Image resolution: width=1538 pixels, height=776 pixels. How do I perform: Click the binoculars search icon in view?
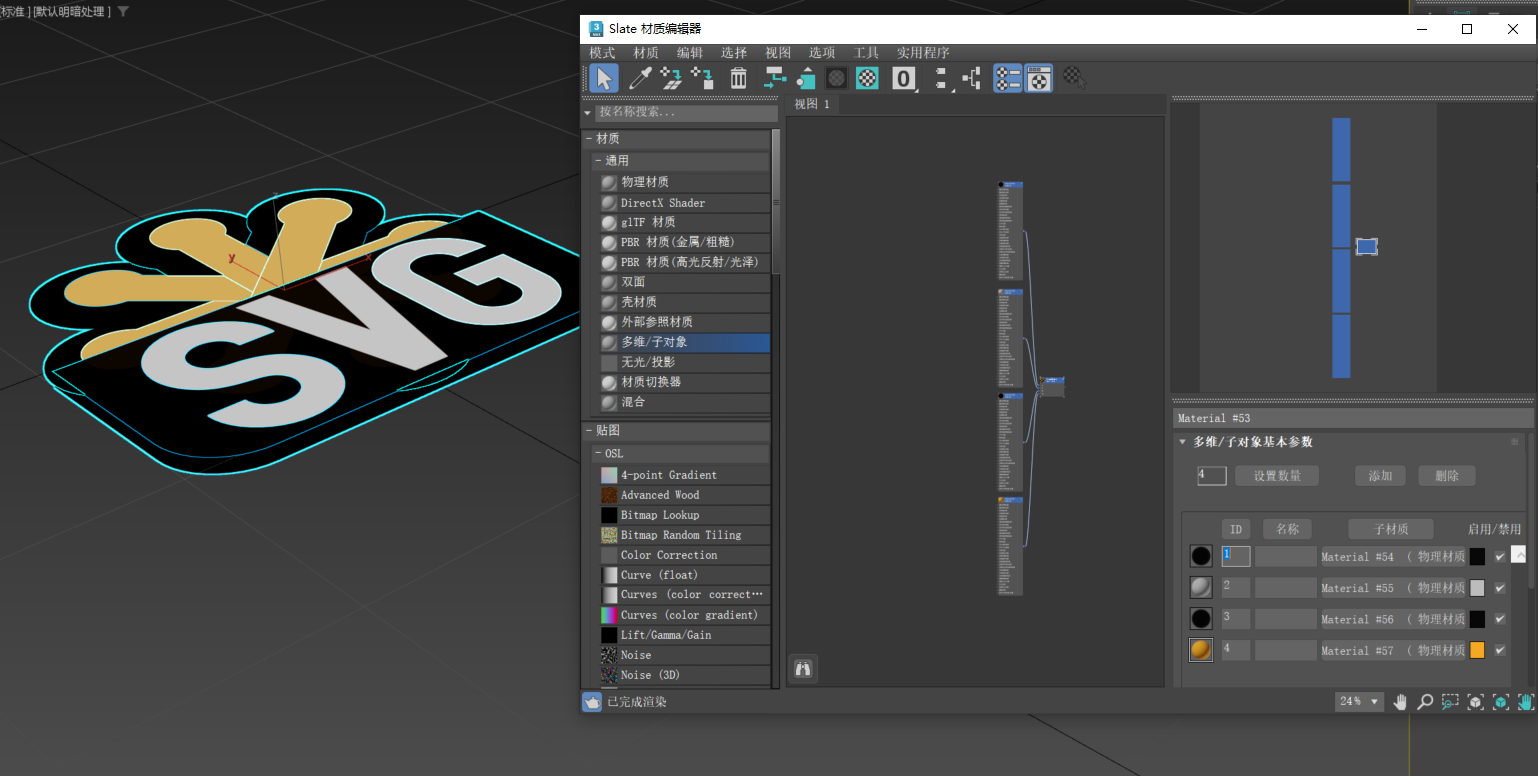tap(802, 669)
